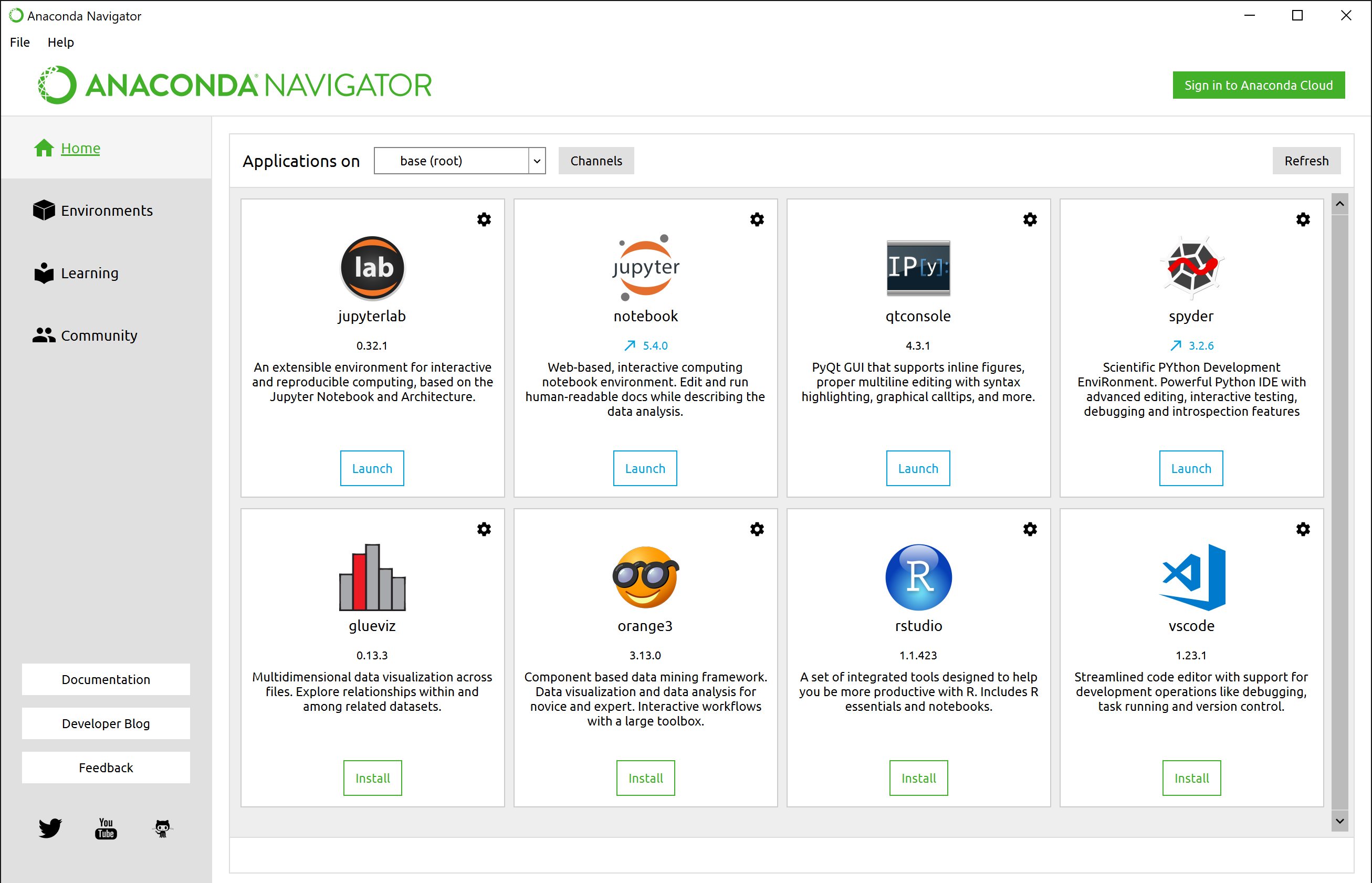Launch the Jupyter notebook
This screenshot has width=1372, height=883.
[645, 468]
